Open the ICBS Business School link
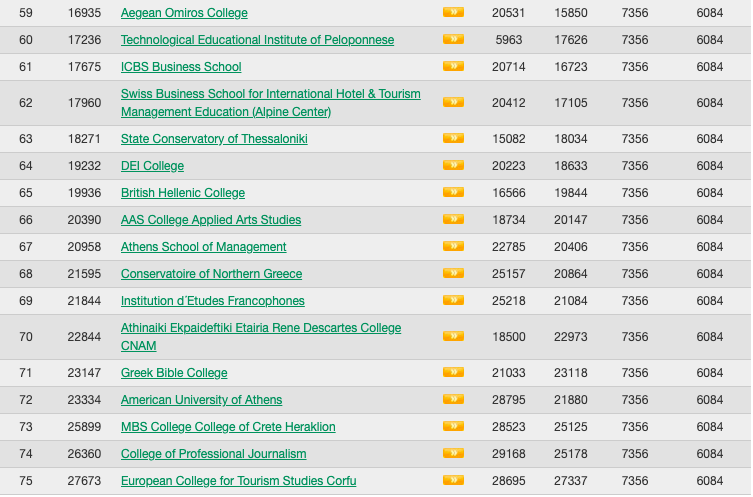The width and height of the screenshot is (753, 497). (181, 67)
